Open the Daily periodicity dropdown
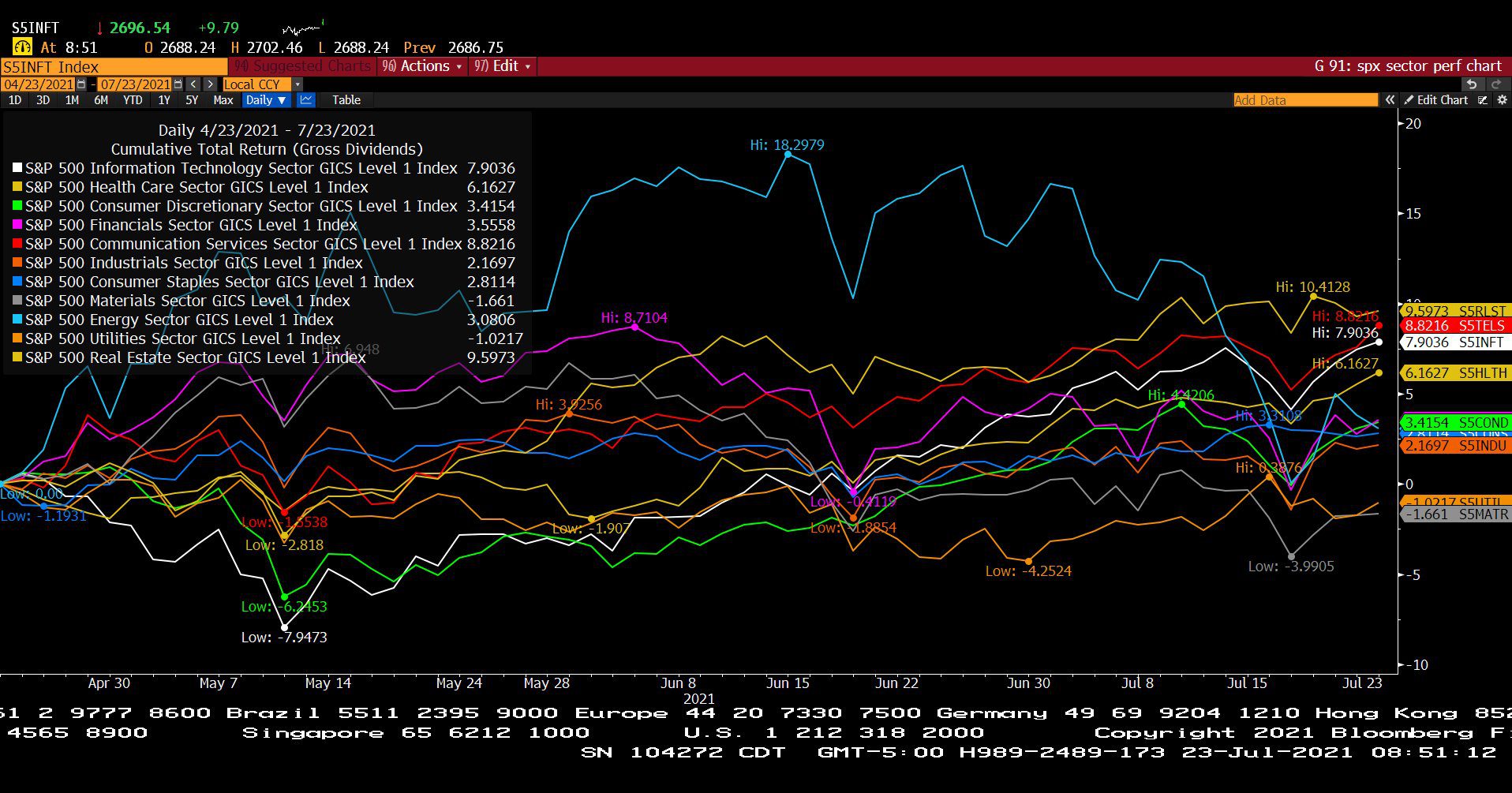Viewport: 1512px width, 793px height. (x=266, y=100)
